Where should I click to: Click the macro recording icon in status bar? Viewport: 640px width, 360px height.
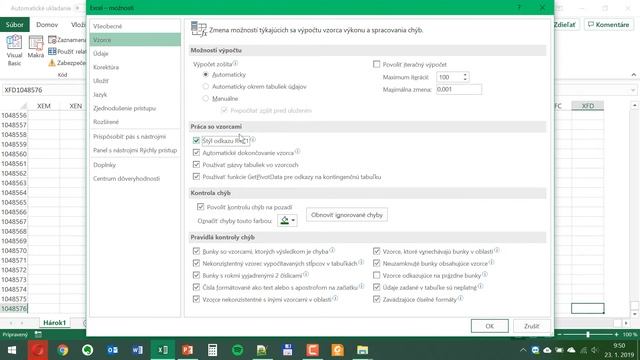click(x=38, y=334)
